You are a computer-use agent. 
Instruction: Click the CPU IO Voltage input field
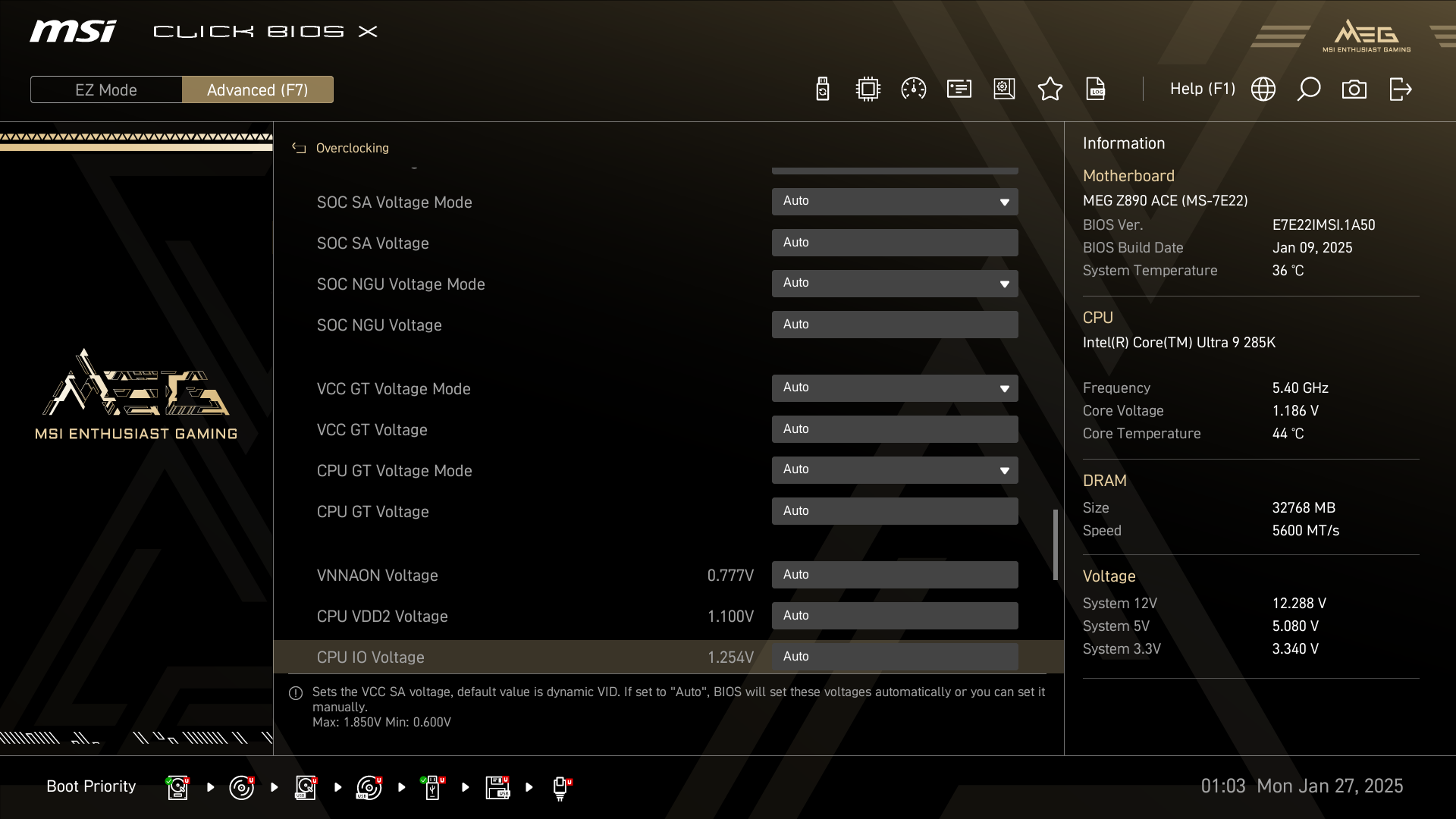pyautogui.click(x=894, y=657)
